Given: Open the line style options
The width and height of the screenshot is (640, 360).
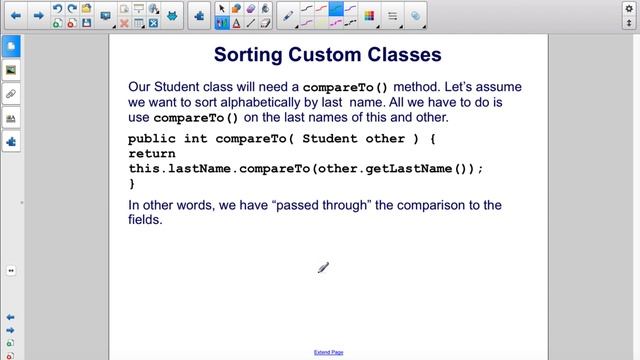Looking at the screenshot, I should click(393, 16).
